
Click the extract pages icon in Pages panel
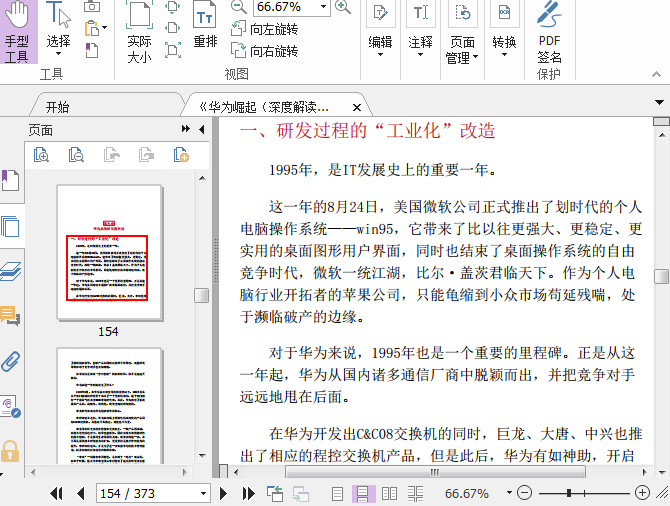[x=112, y=155]
